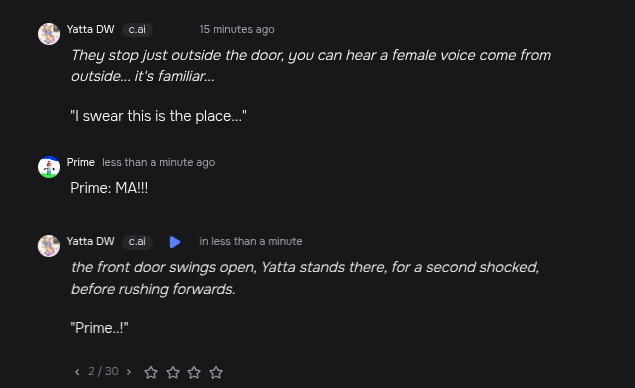Open Prime user avatar
Viewport: 635px width, 388px height.
[x=49, y=167]
